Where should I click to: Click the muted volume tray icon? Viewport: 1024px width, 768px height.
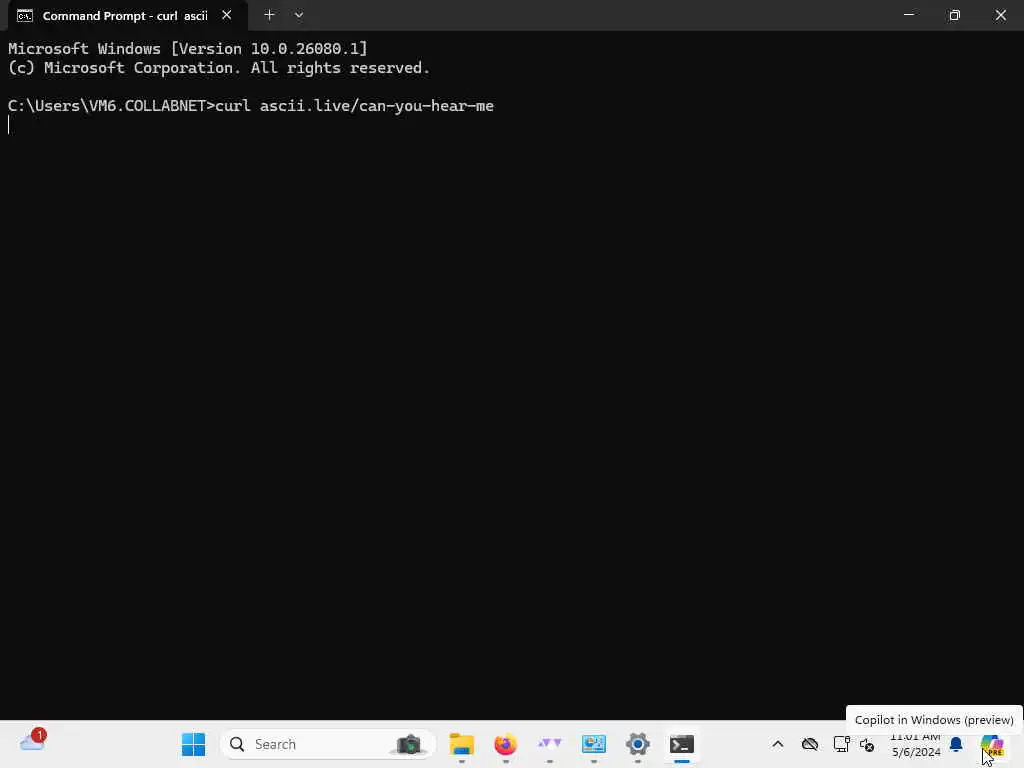(867, 744)
